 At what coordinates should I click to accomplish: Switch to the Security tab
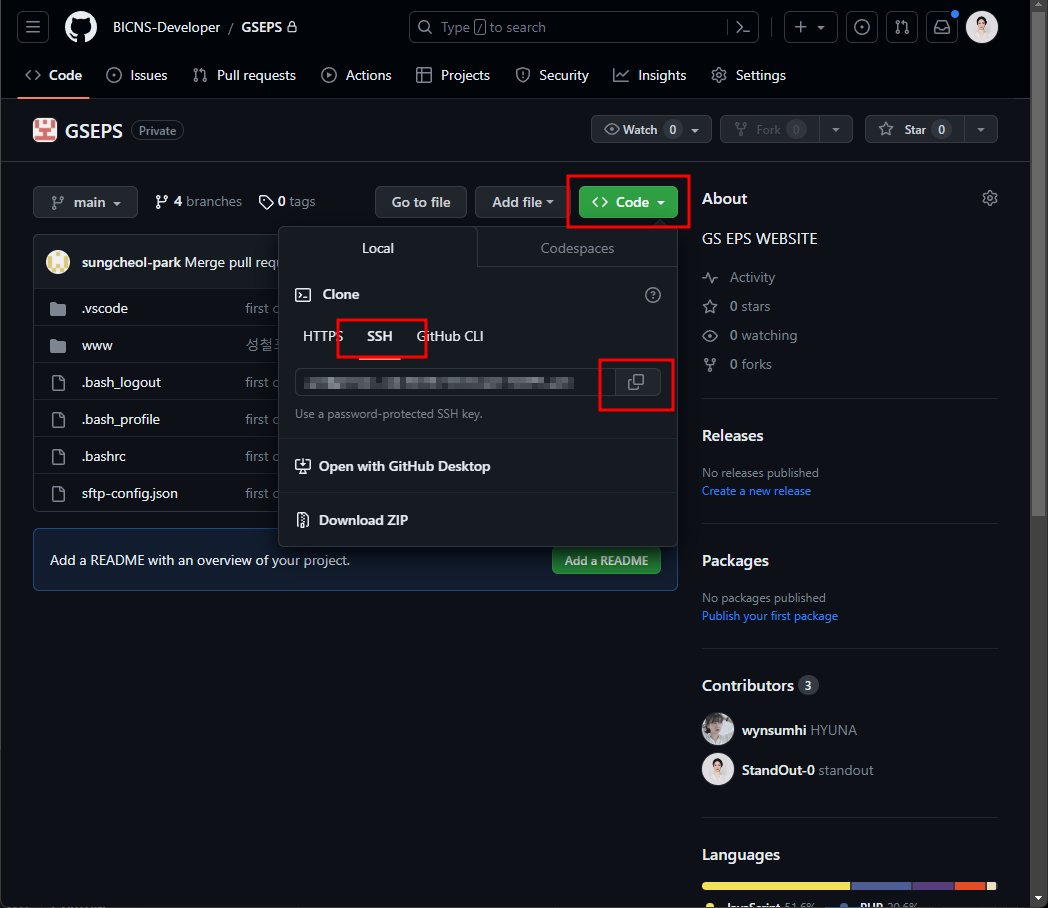pos(552,75)
